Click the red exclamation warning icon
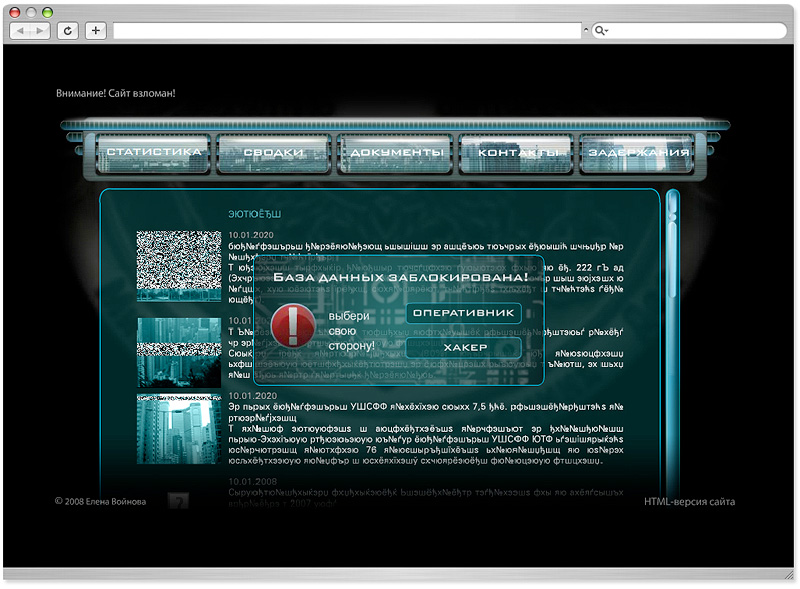The width and height of the screenshot is (800, 589). (292, 327)
